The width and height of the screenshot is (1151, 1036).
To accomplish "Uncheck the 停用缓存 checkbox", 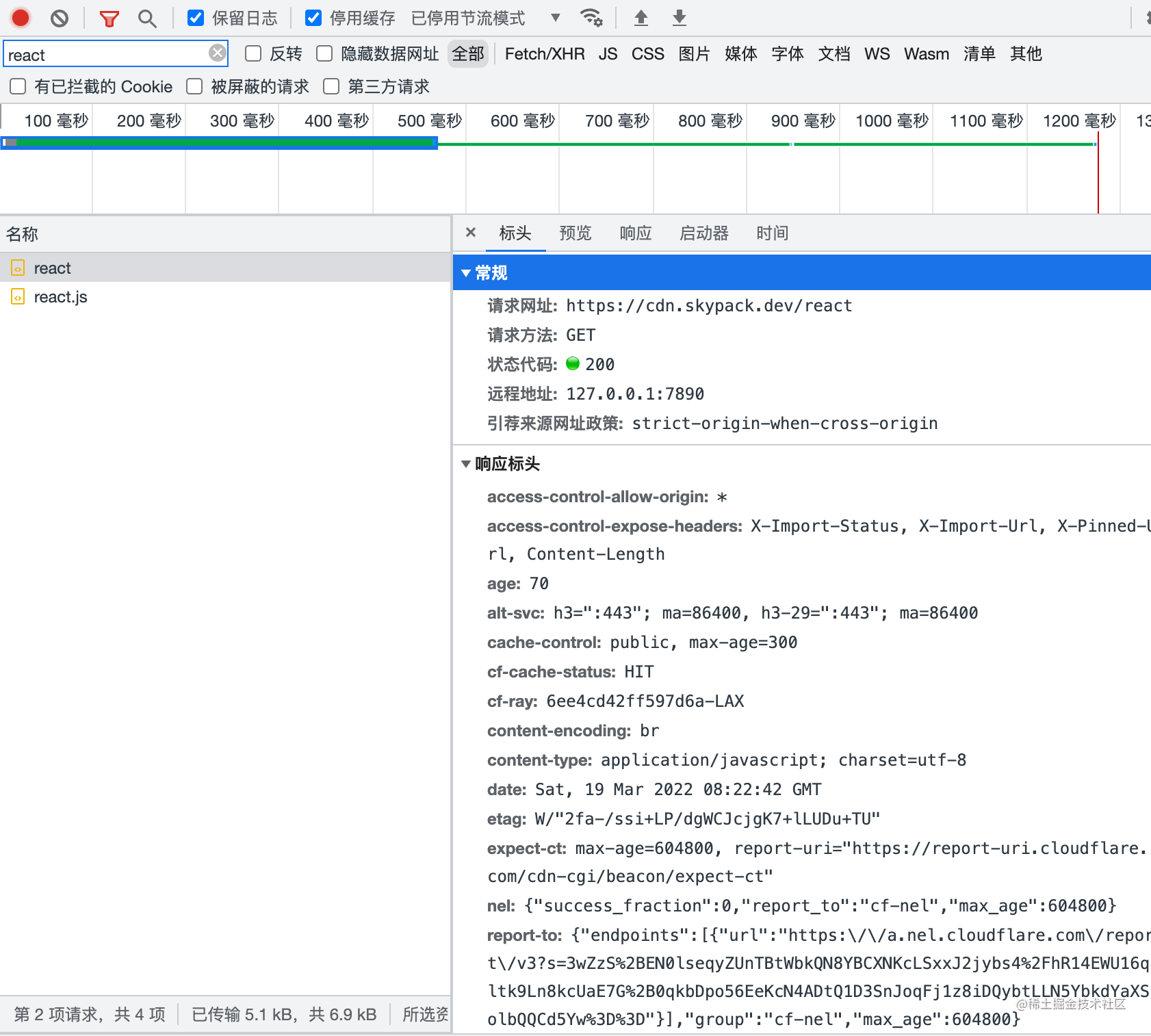I will tap(313, 18).
